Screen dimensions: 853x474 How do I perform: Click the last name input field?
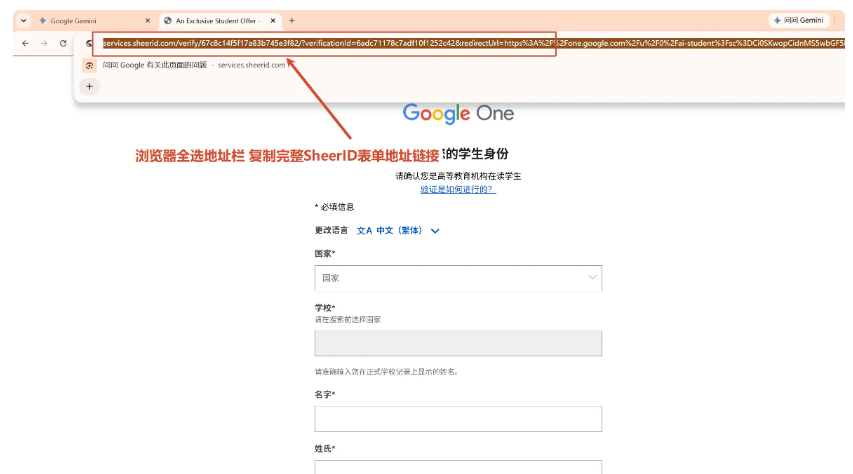(x=458, y=467)
